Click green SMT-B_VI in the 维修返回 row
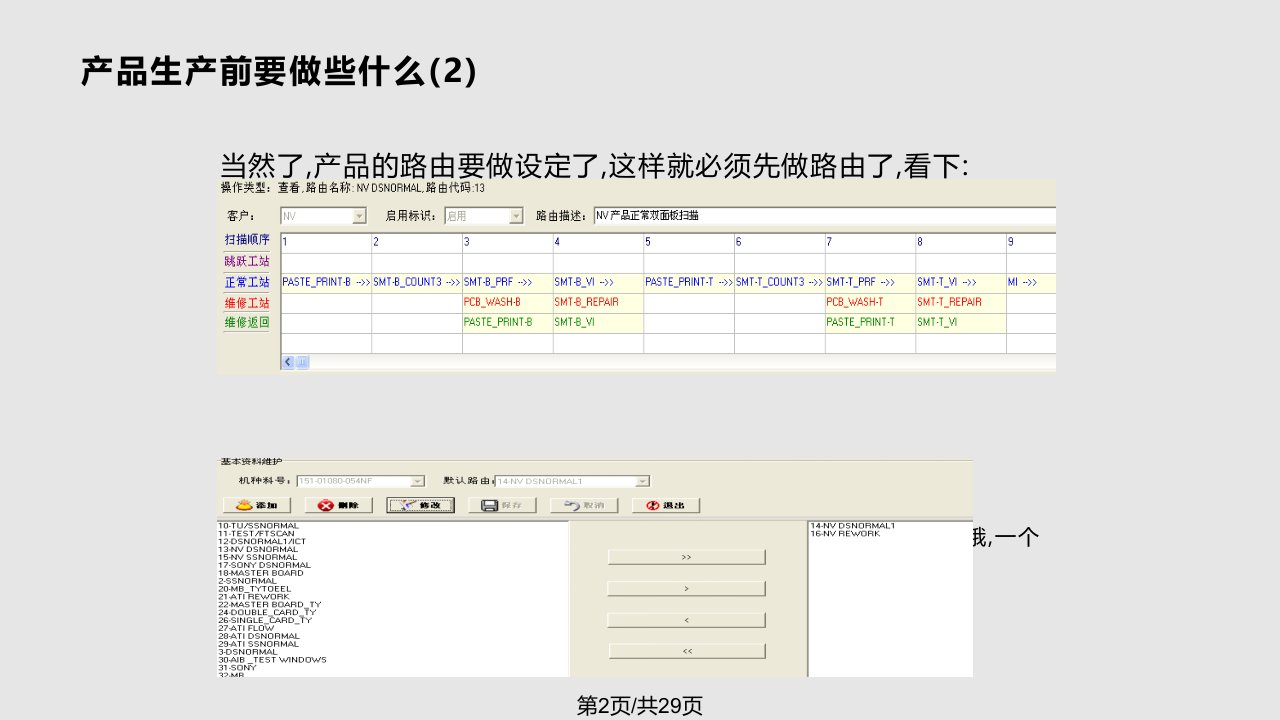 tap(598, 323)
